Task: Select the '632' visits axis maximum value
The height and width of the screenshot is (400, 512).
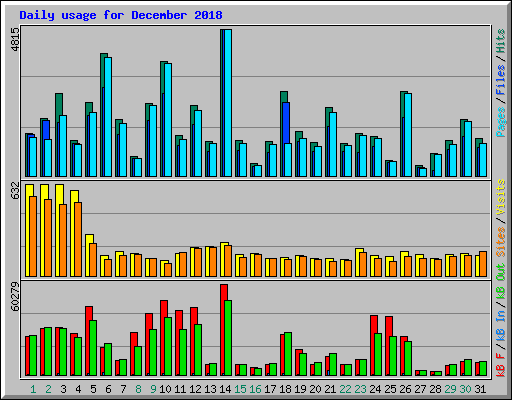Action: [x=15, y=191]
